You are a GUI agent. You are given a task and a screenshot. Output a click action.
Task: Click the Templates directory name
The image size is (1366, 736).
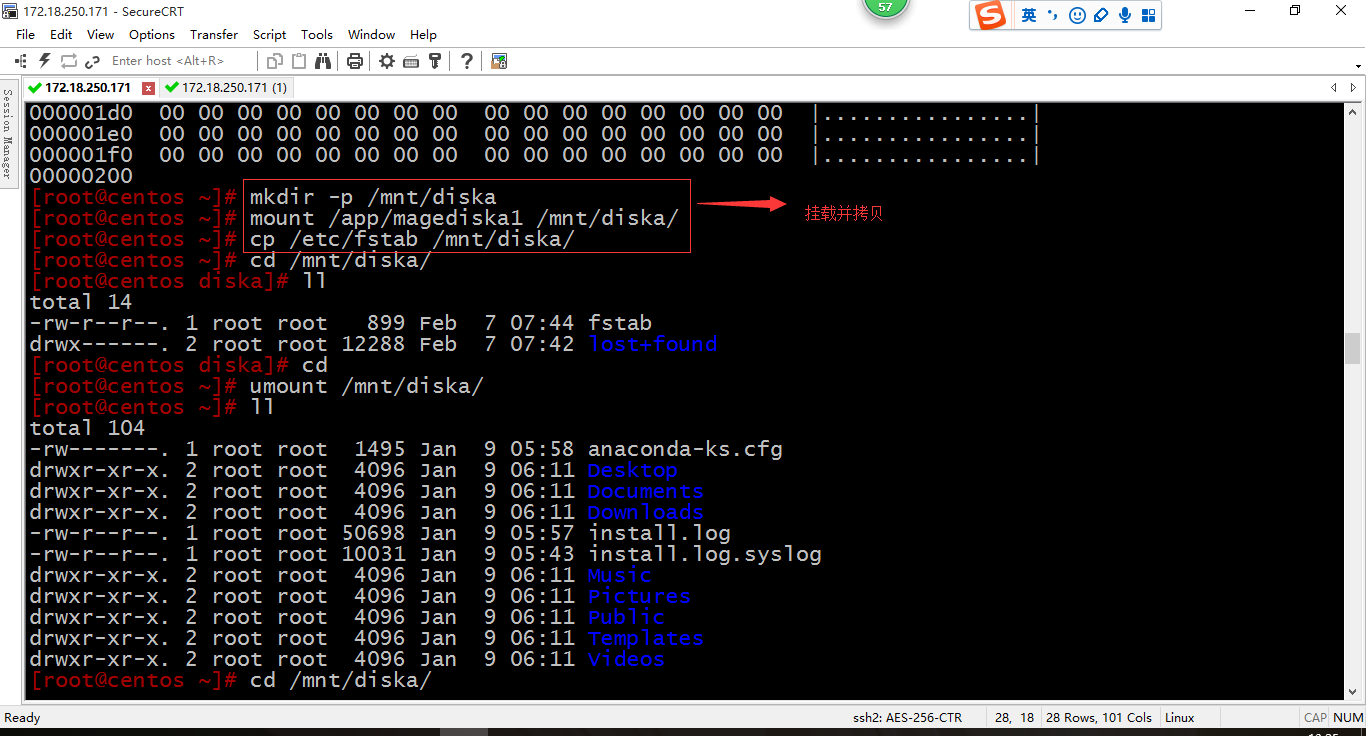pos(645,638)
